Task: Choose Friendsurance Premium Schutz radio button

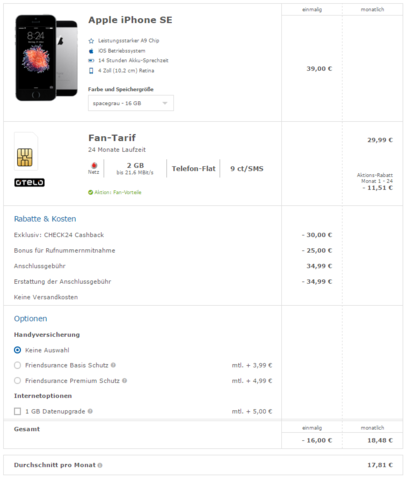Action: point(18,381)
